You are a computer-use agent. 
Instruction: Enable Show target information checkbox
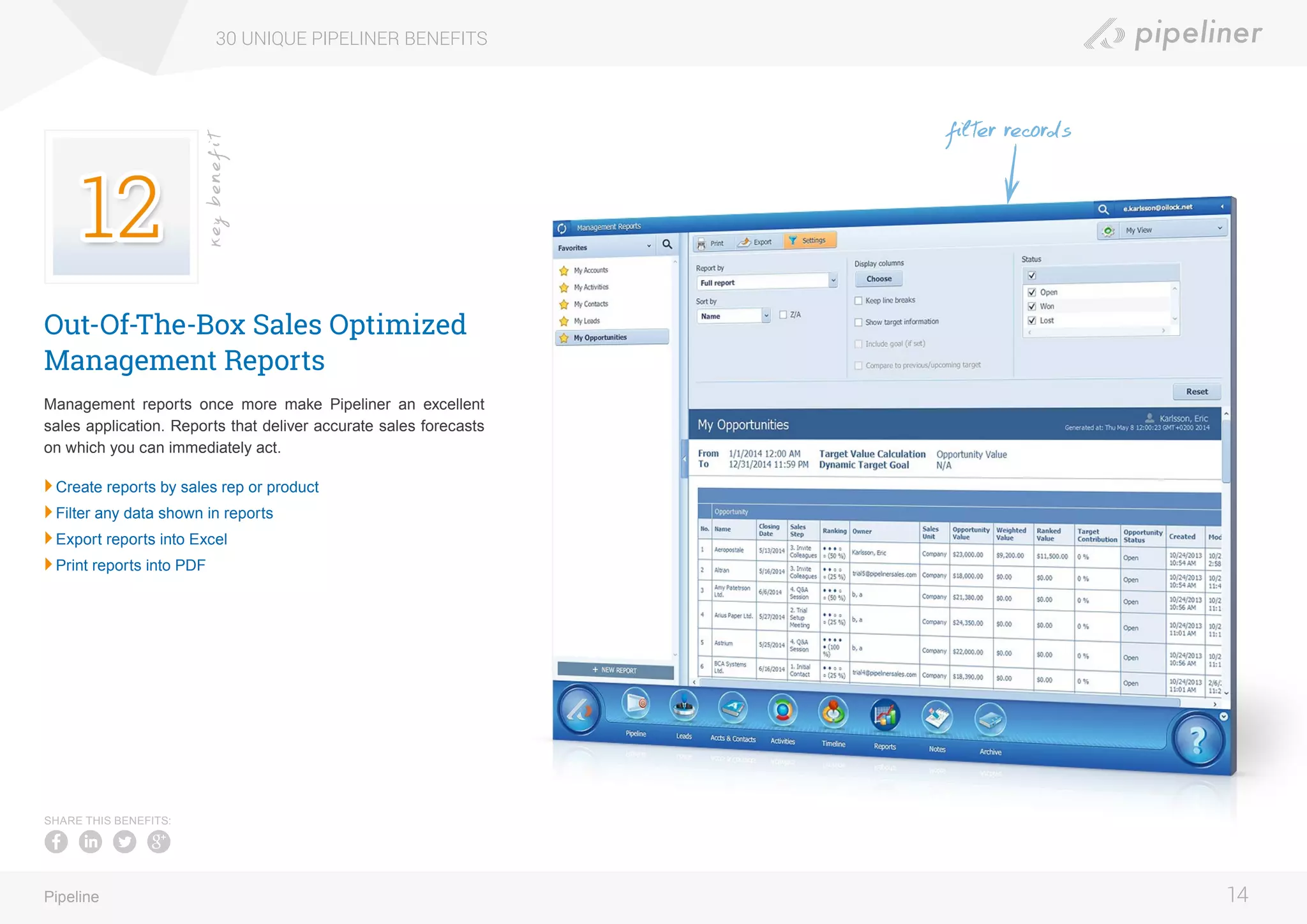858,322
